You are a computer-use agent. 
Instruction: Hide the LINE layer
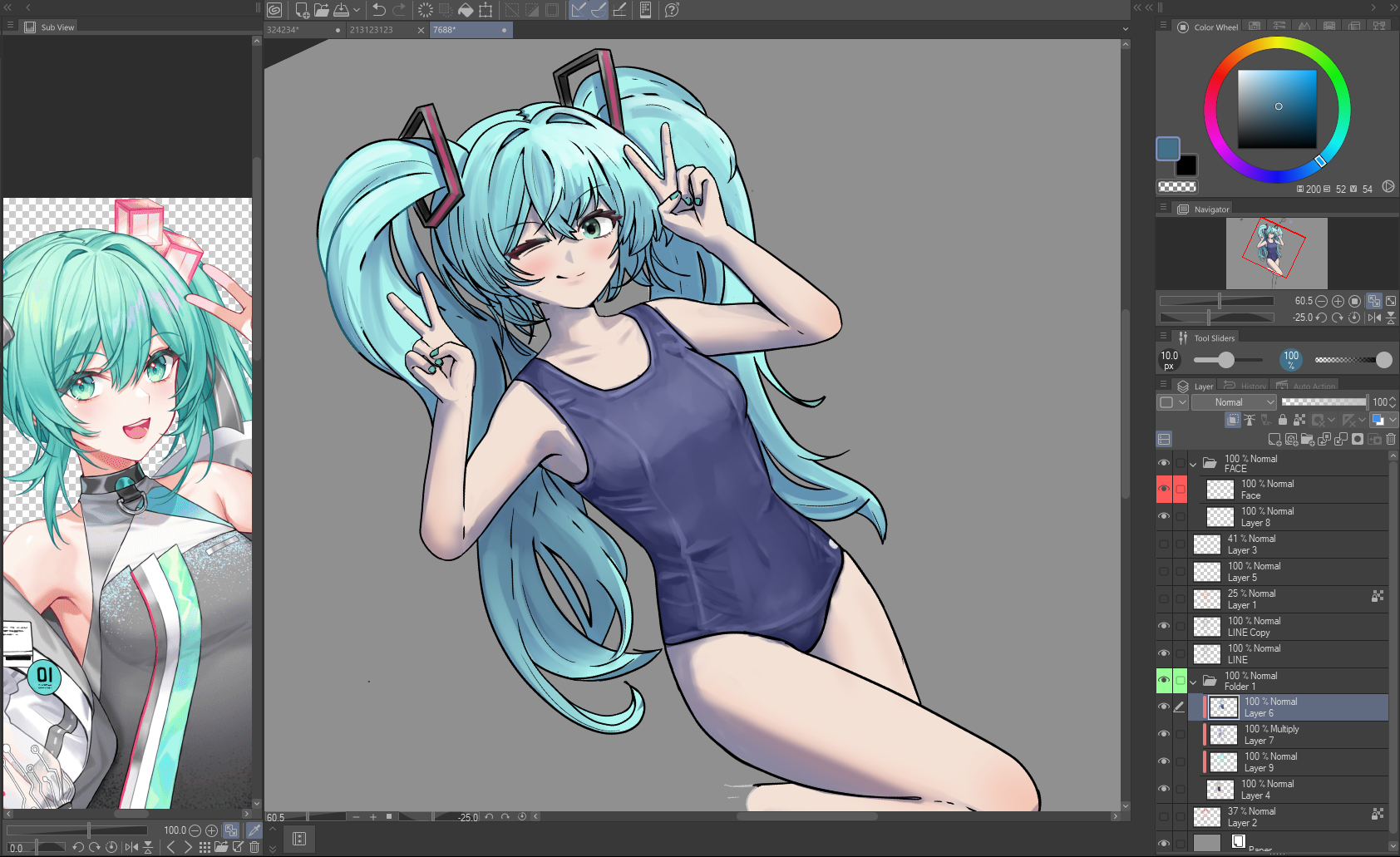pos(1164,654)
